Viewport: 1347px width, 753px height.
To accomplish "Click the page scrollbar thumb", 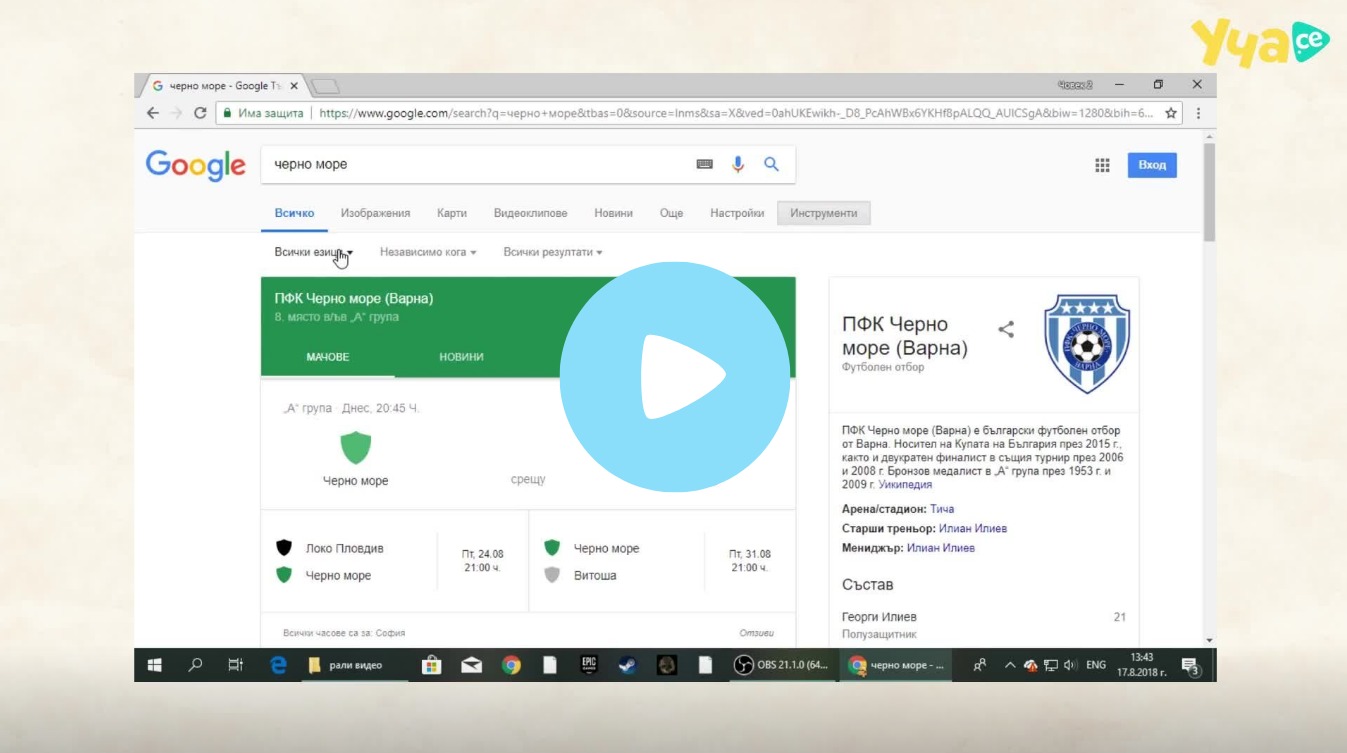I will point(1209,192).
